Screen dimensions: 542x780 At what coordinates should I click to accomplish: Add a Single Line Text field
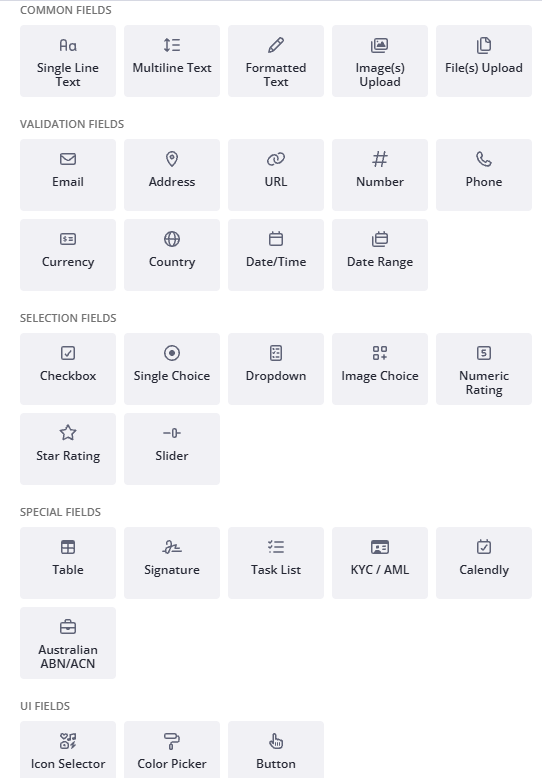[68, 61]
